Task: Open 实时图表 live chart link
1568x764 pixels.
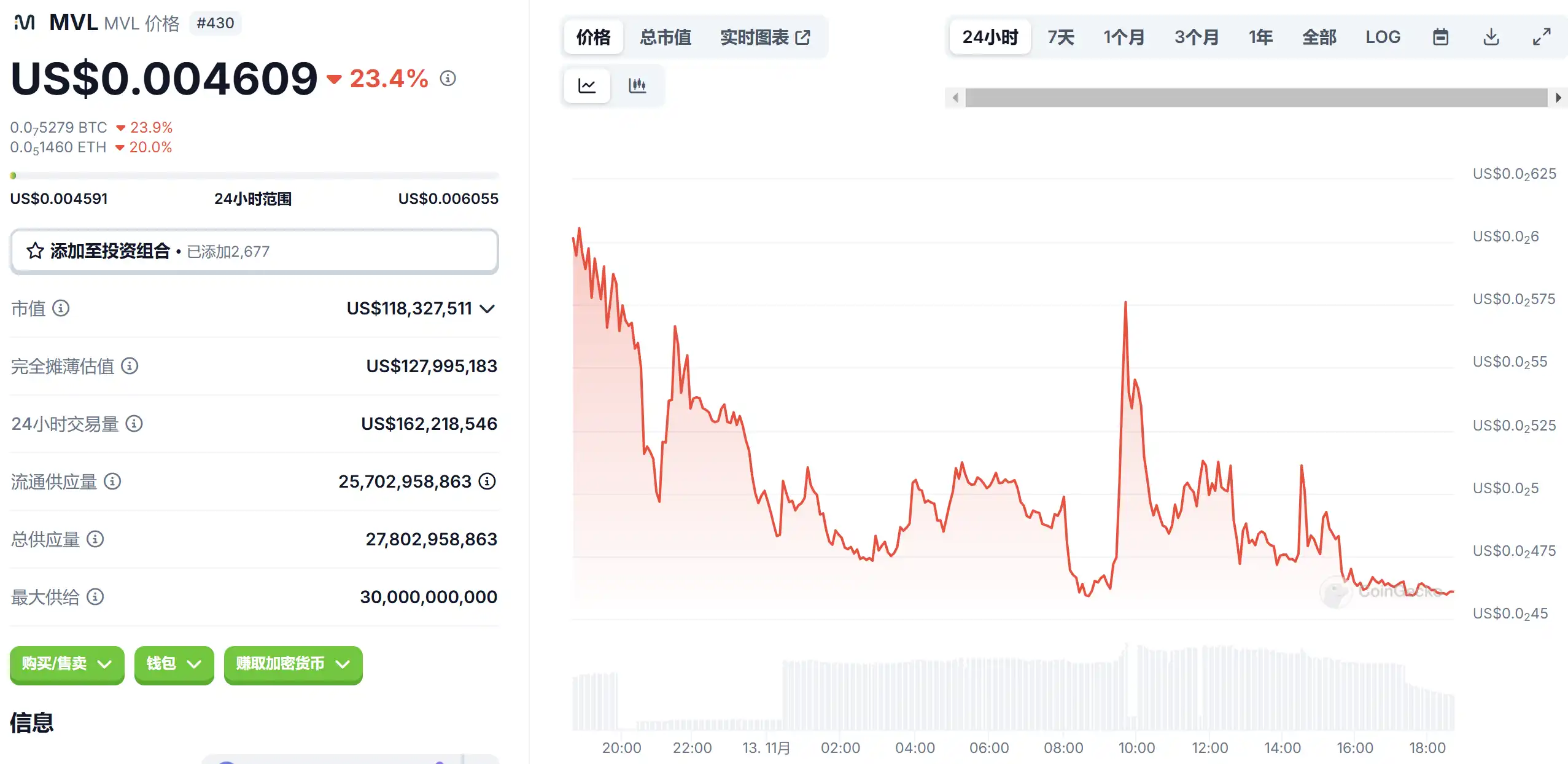Action: 765,37
